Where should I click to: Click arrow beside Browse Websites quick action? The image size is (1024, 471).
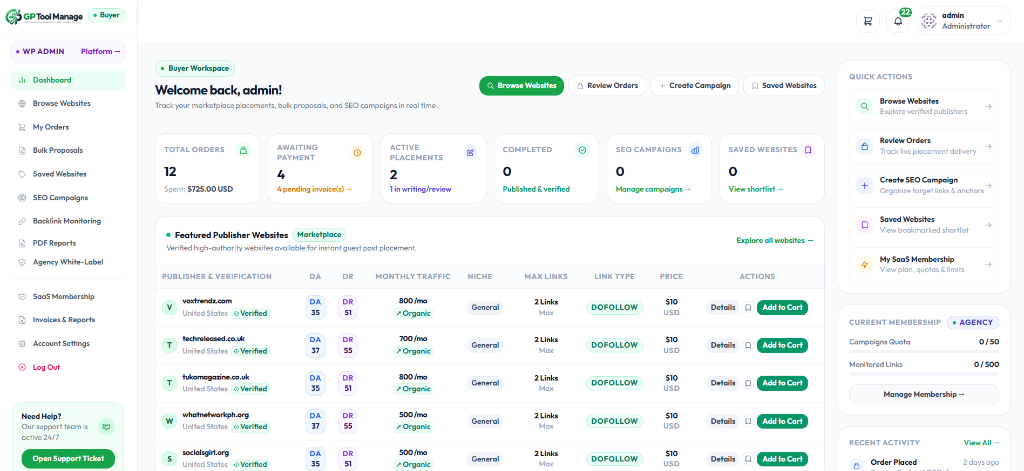[988, 106]
